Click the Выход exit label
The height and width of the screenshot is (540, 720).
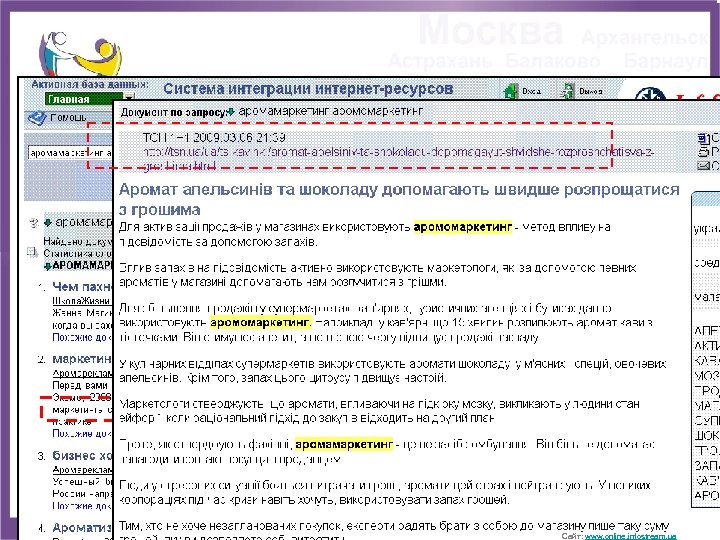coord(591,91)
